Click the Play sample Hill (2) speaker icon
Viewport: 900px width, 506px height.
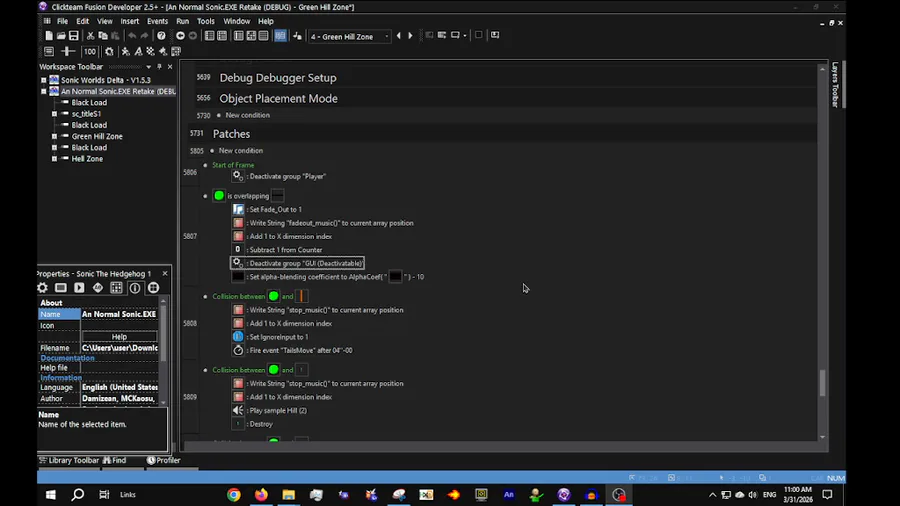point(238,410)
